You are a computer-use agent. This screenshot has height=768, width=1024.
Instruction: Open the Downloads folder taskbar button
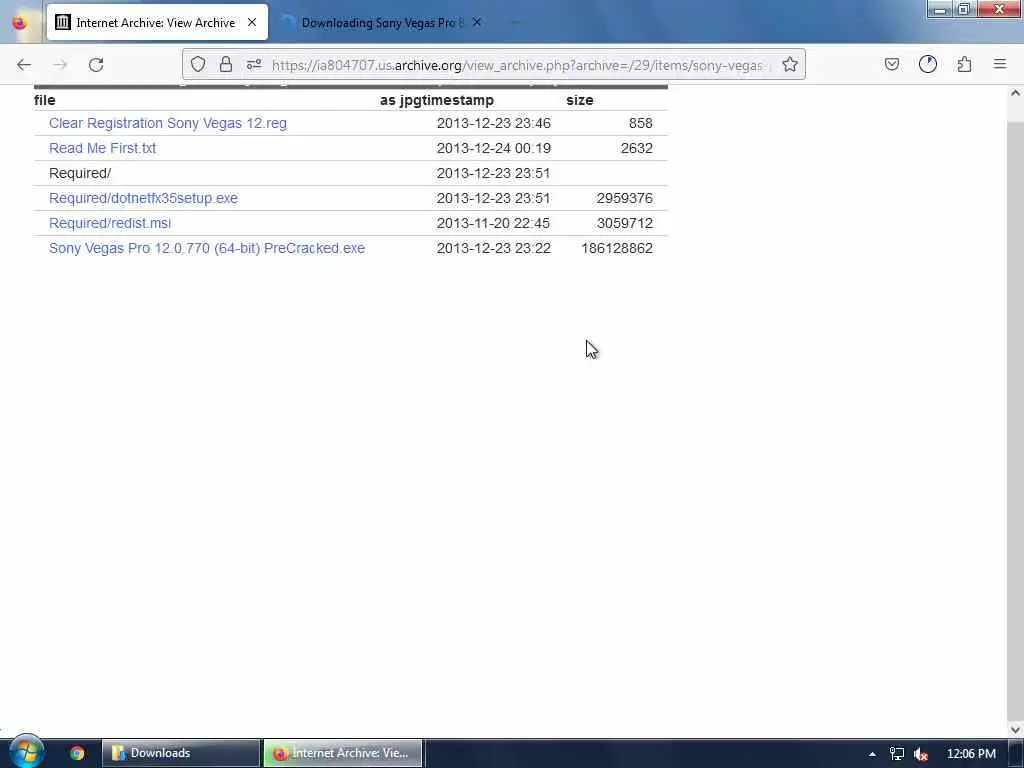[181, 753]
